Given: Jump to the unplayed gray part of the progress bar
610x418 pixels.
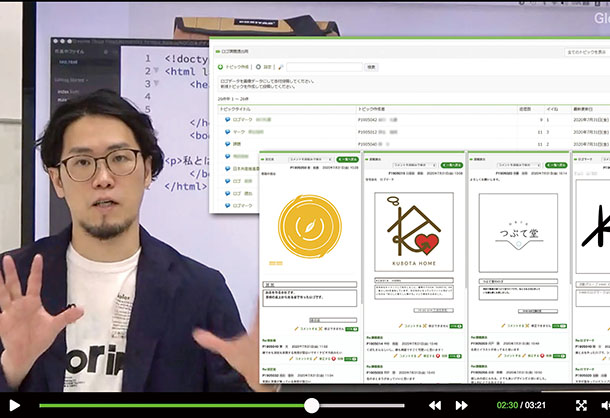Looking at the screenshot, I should [x=362, y=406].
